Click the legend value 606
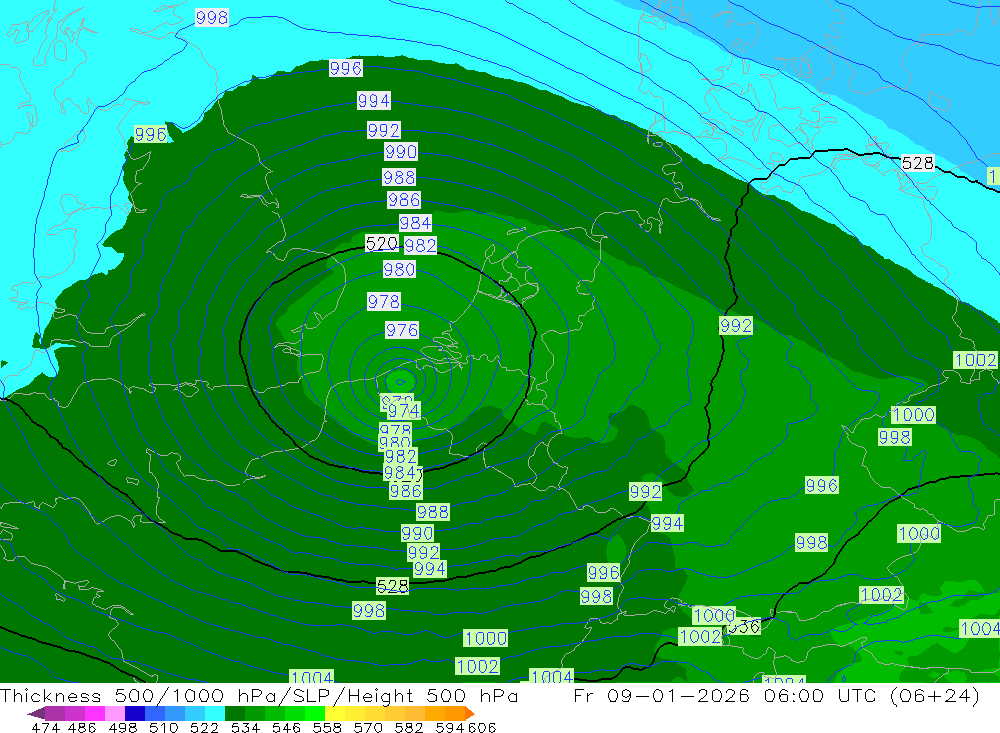This screenshot has width=1000, height=733. tap(482, 728)
